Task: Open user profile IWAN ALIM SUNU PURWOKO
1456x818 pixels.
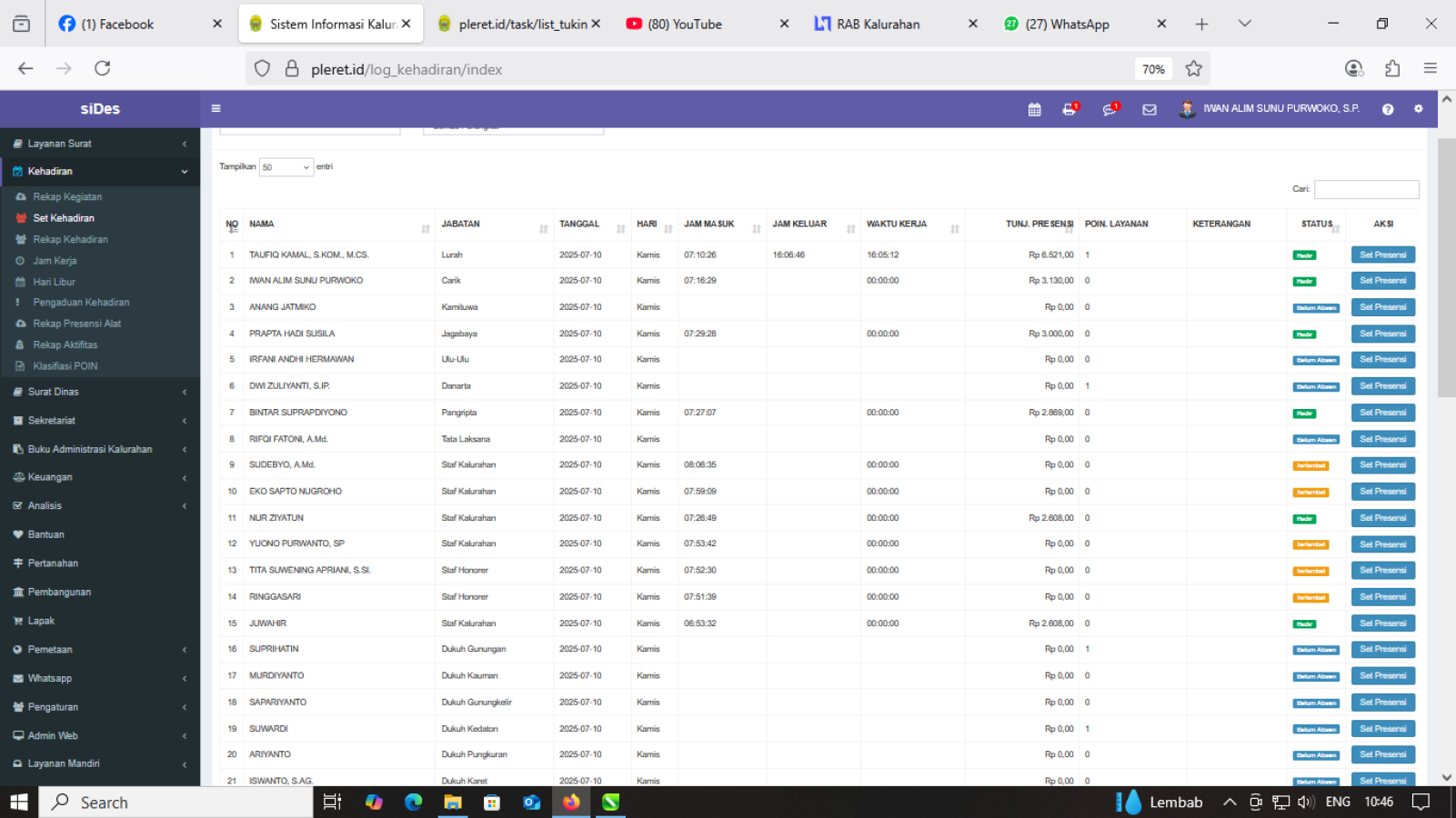Action: point(1270,109)
